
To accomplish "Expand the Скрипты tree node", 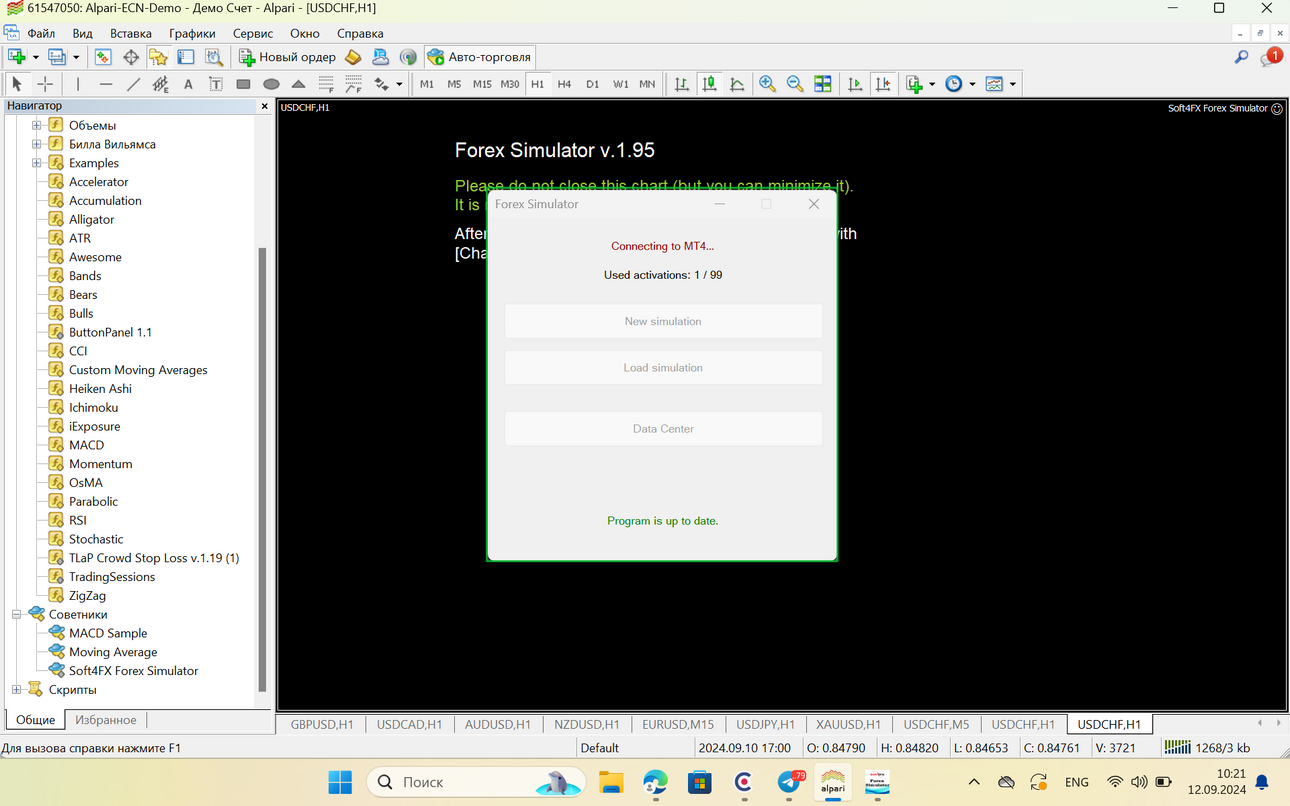I will coord(17,689).
